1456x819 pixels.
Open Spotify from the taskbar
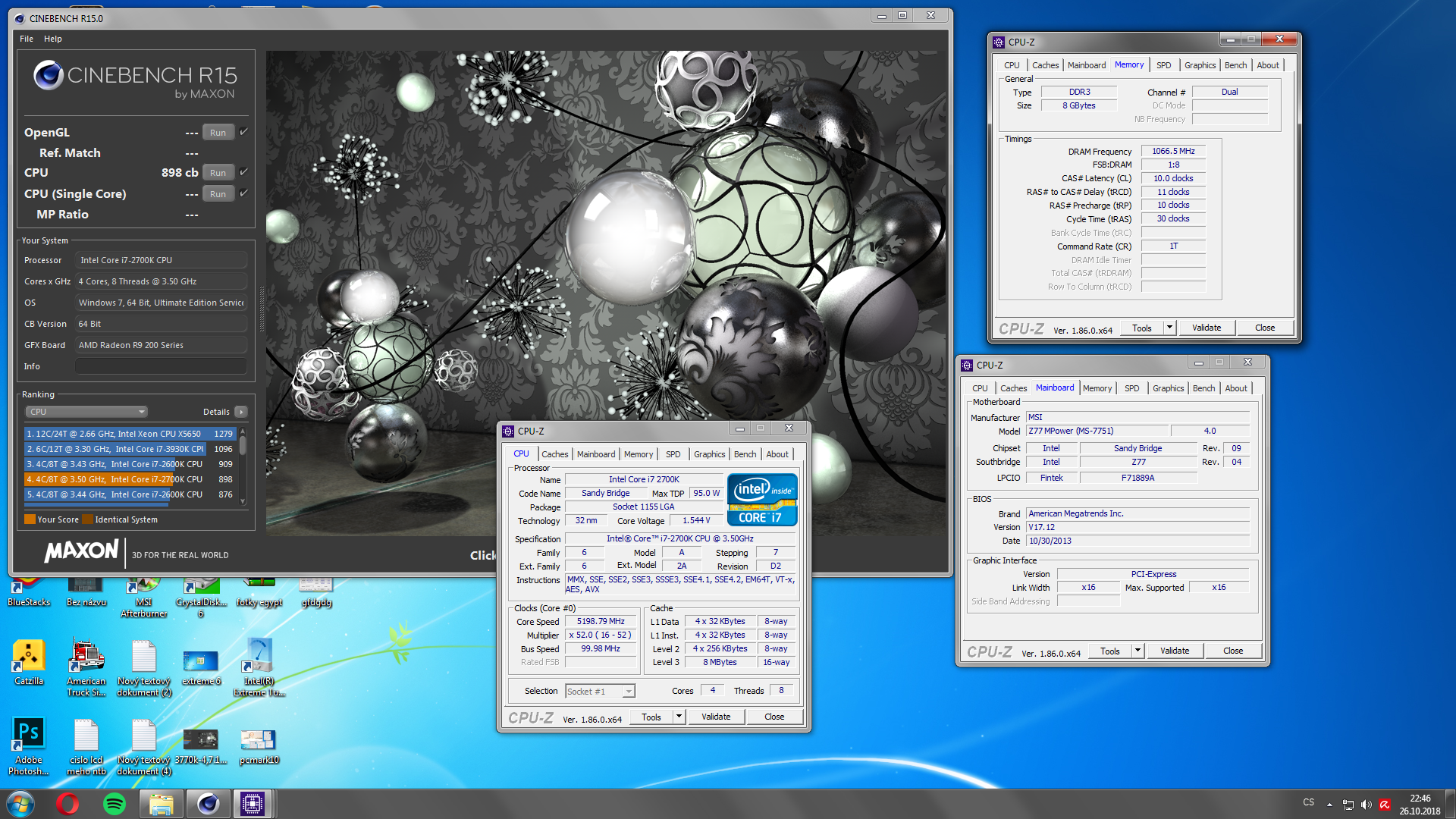(115, 804)
